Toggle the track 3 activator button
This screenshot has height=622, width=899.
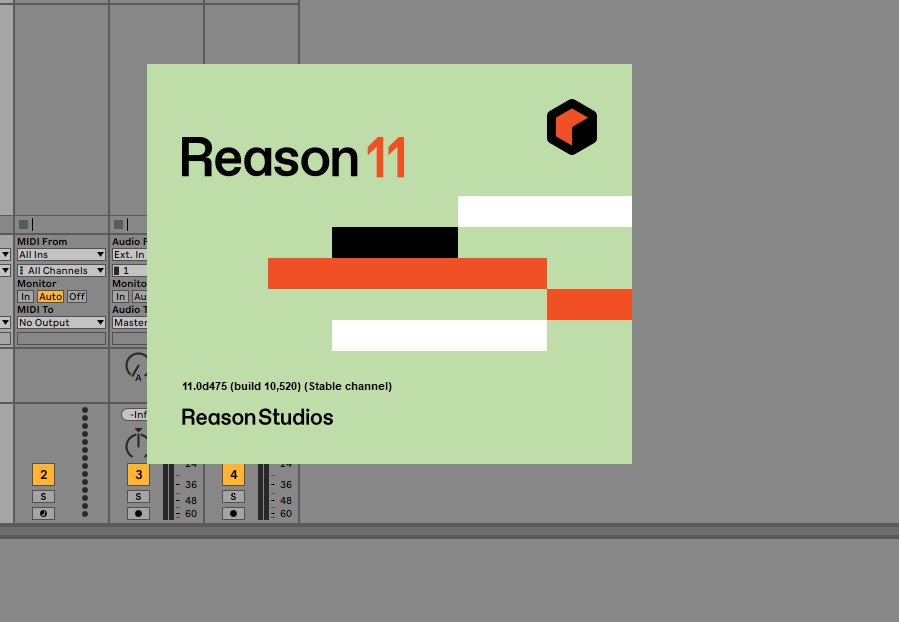[x=138, y=475]
